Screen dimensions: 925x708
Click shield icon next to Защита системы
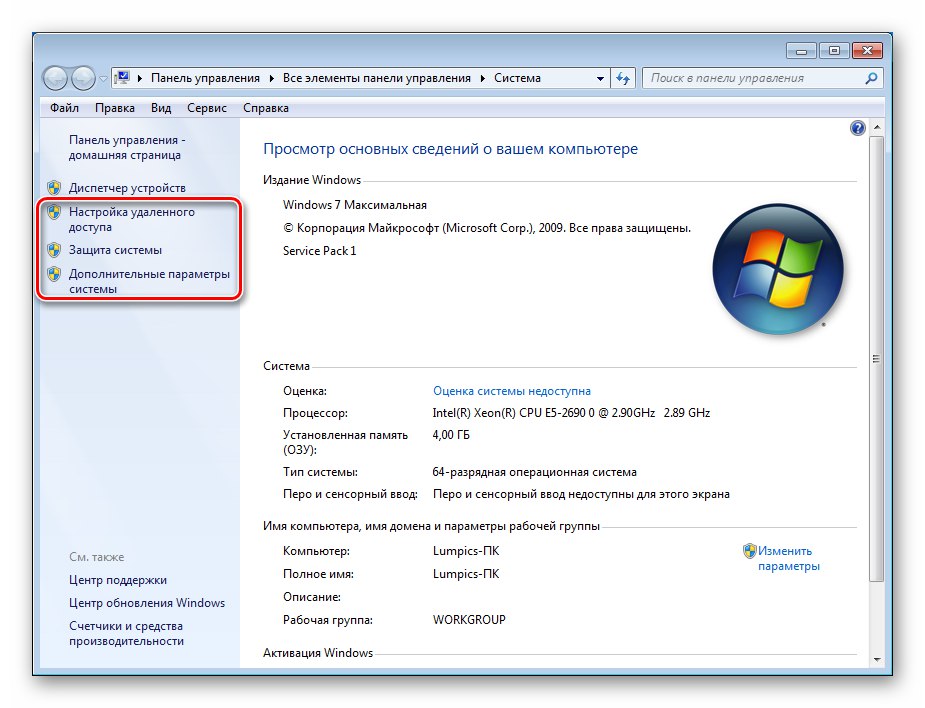point(54,250)
